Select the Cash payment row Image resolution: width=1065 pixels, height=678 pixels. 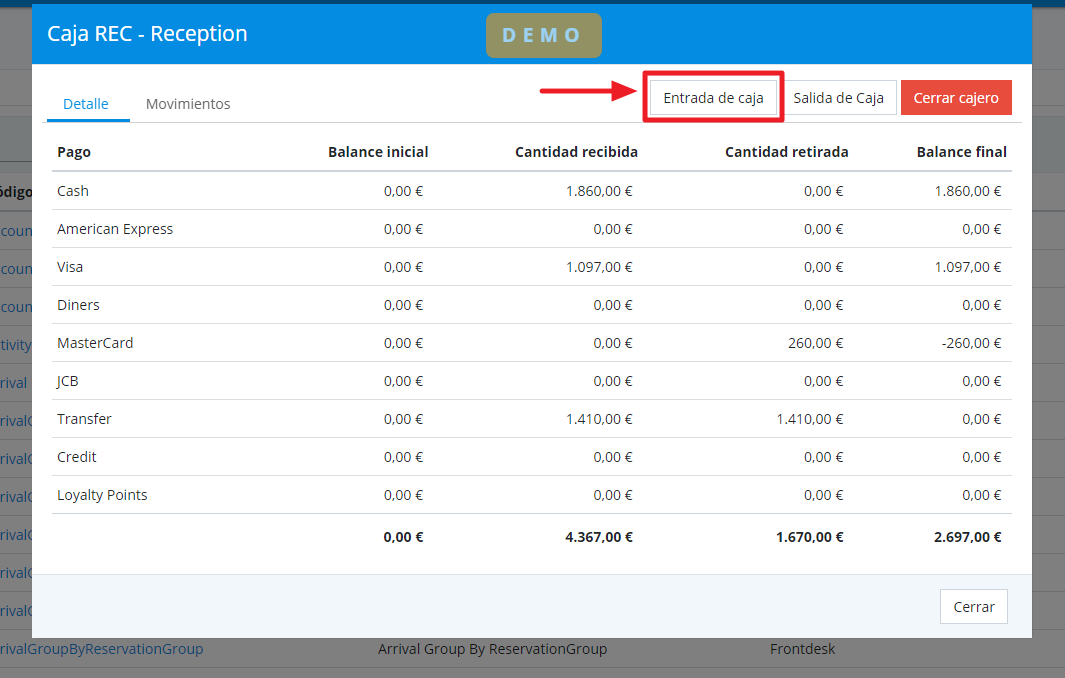tap(73, 191)
